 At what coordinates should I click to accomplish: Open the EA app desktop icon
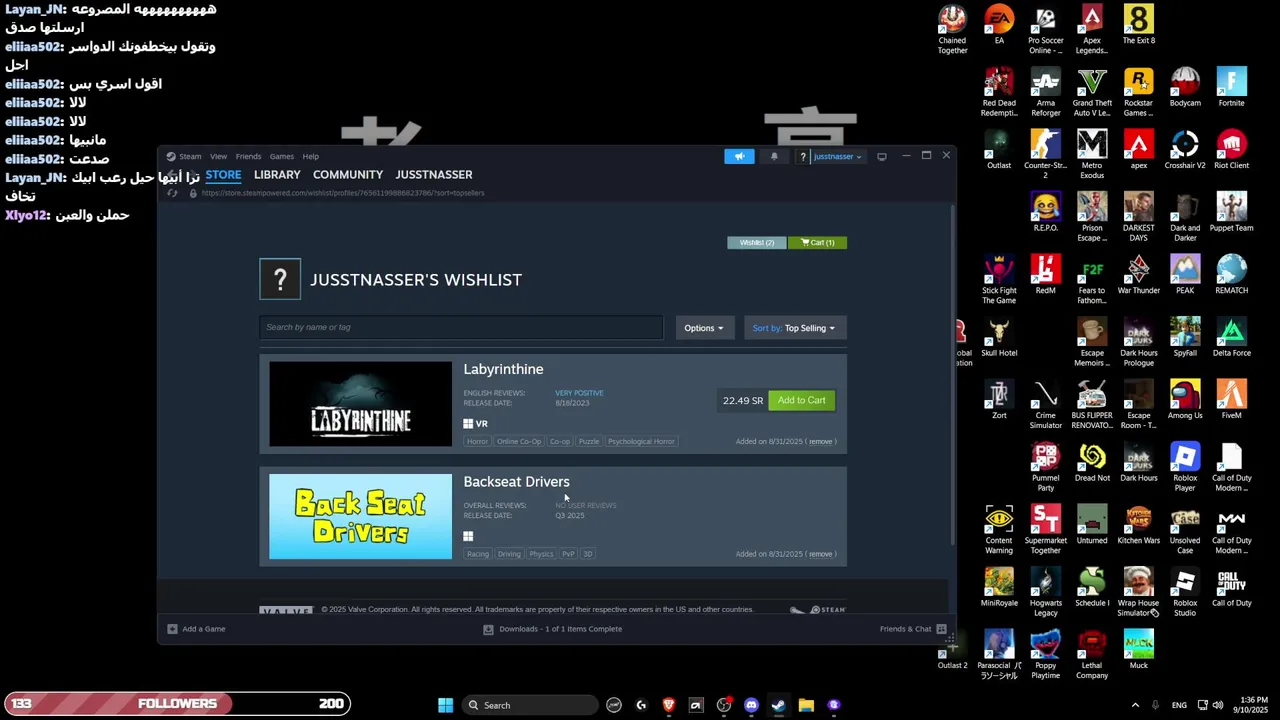click(999, 26)
